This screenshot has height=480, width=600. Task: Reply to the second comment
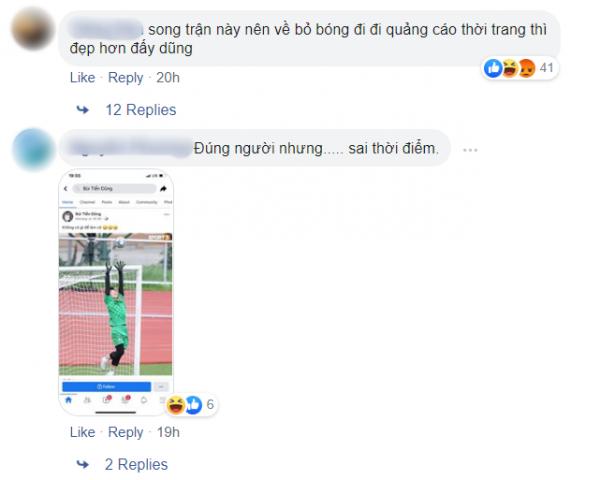[126, 433]
